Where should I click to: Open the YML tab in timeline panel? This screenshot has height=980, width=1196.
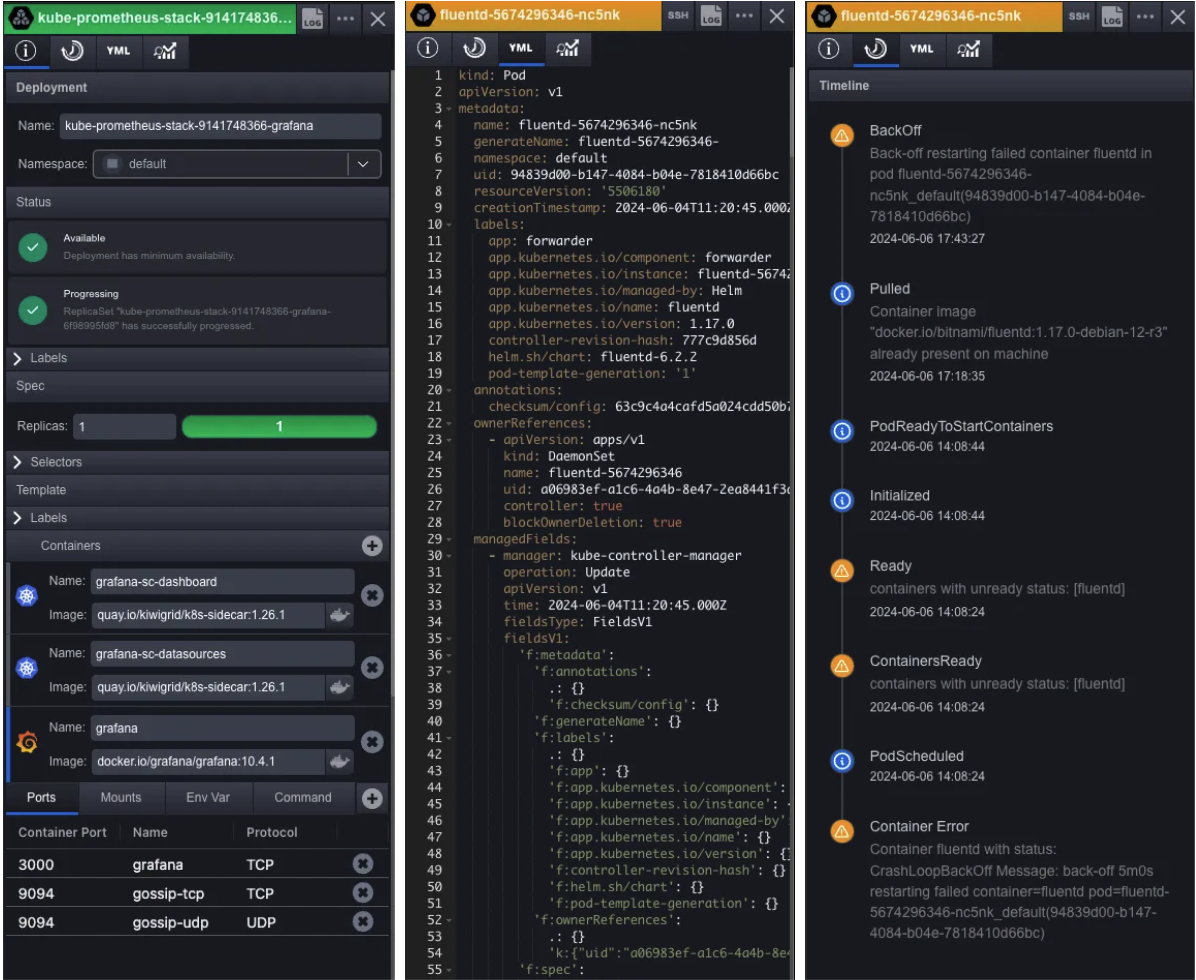(x=921, y=49)
